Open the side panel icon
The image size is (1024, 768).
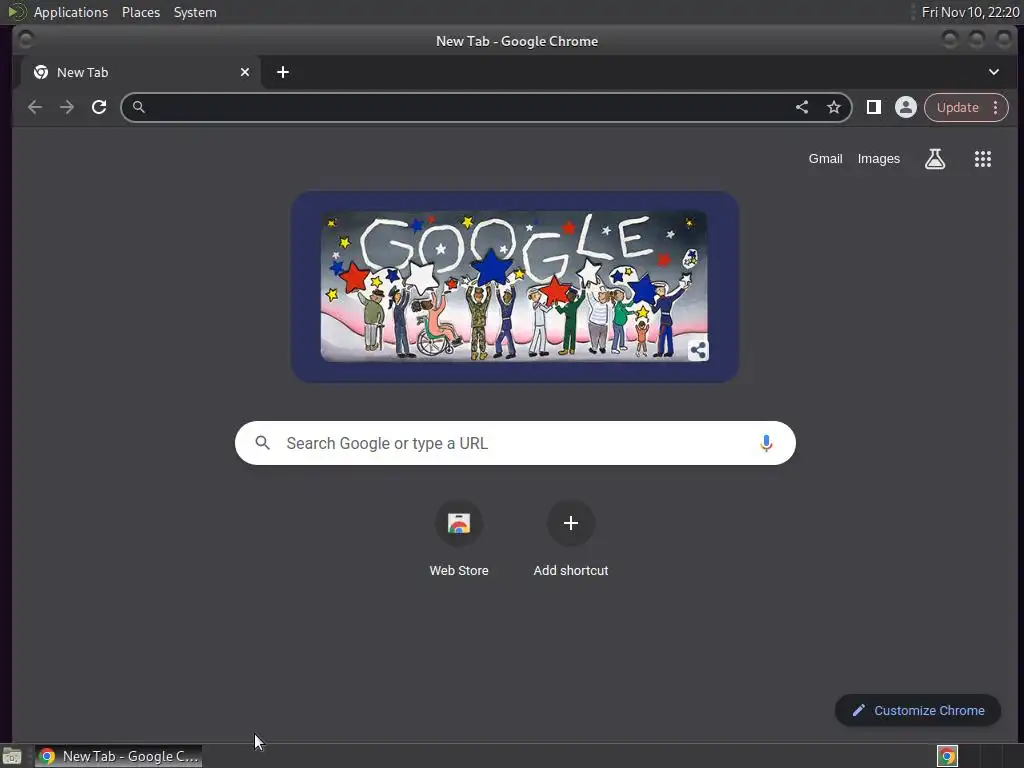point(874,107)
